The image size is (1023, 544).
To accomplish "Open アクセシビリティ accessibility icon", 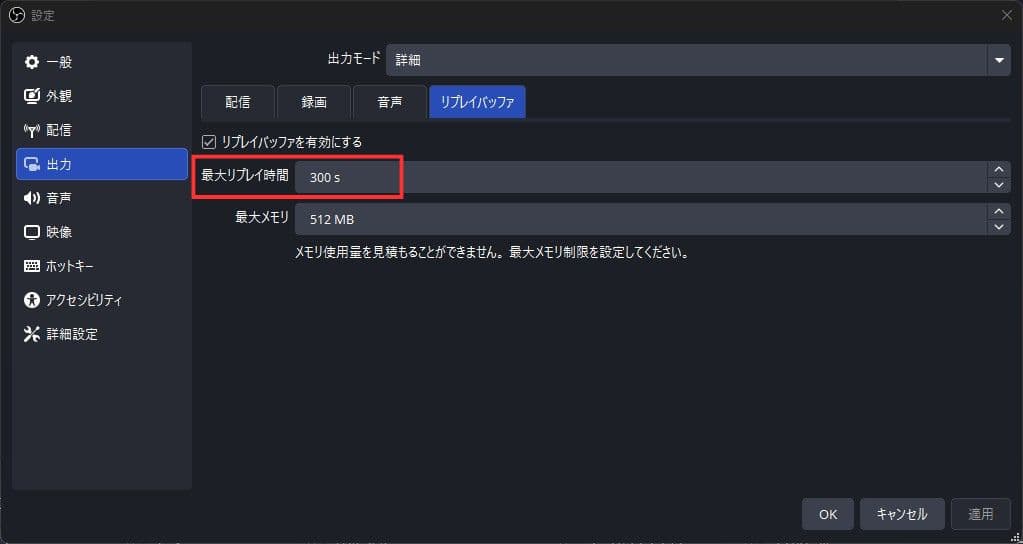I will (x=31, y=300).
